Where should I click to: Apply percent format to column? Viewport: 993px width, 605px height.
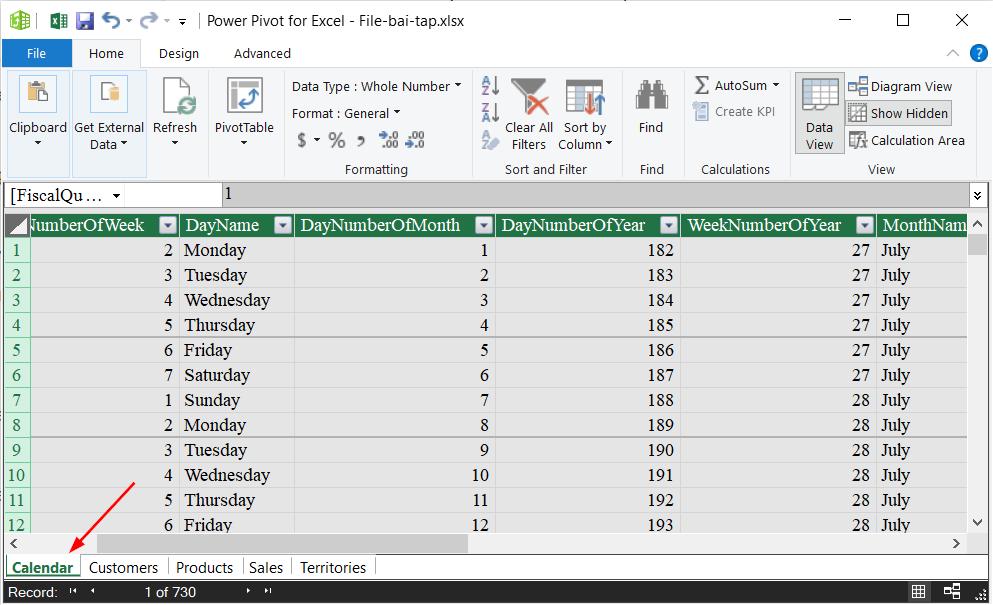point(336,140)
